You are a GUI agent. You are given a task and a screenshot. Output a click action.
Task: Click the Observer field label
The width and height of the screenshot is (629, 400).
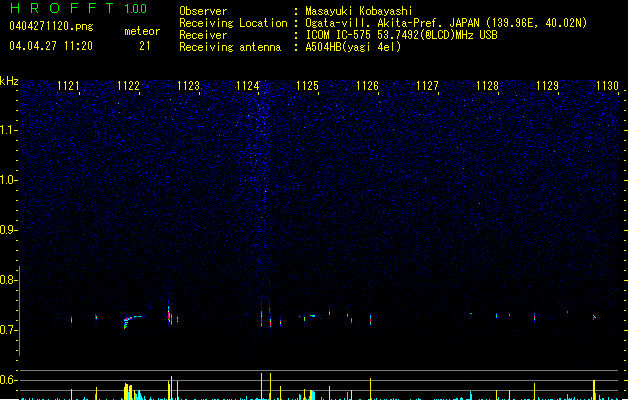(x=203, y=11)
